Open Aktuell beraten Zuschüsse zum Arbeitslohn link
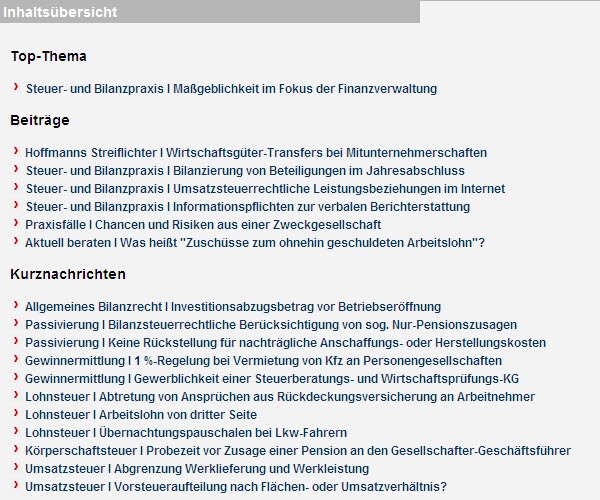The width and height of the screenshot is (600, 500). coord(255,243)
